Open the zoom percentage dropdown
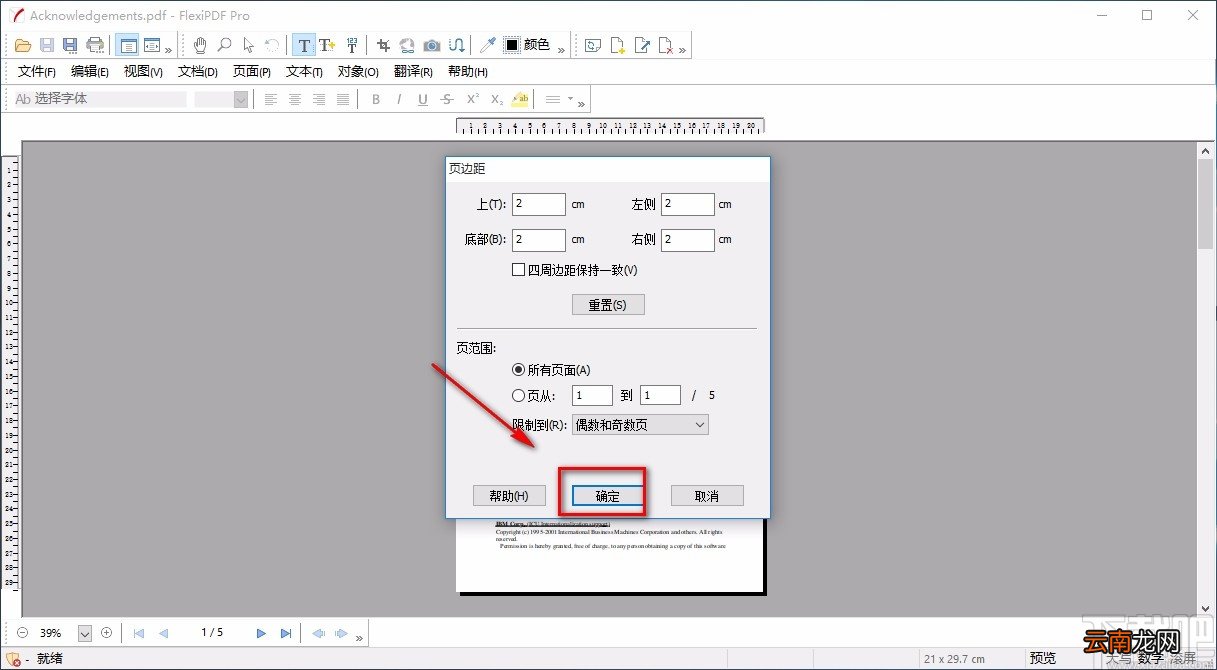The width and height of the screenshot is (1217, 670). click(84, 633)
